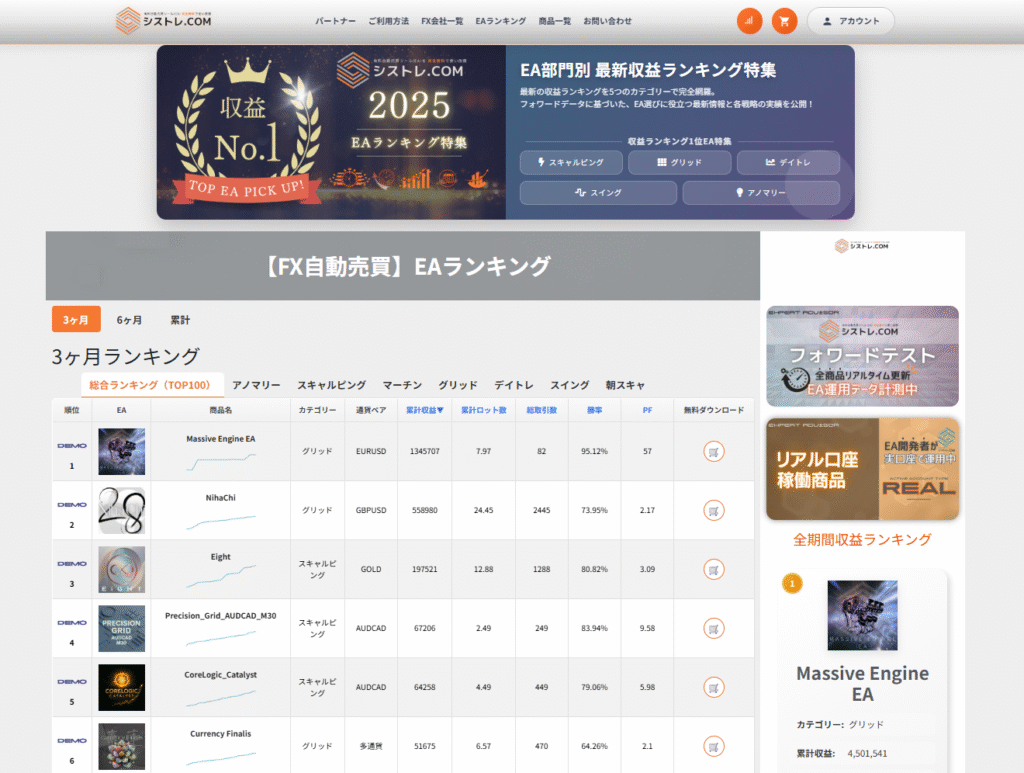Open the shopping cart icon in header

tap(784, 21)
